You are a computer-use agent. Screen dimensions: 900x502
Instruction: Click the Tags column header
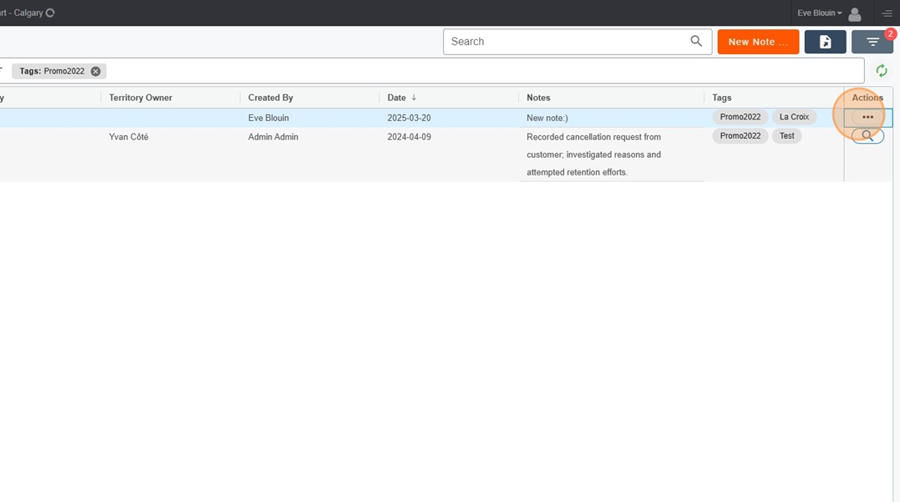[x=721, y=98]
